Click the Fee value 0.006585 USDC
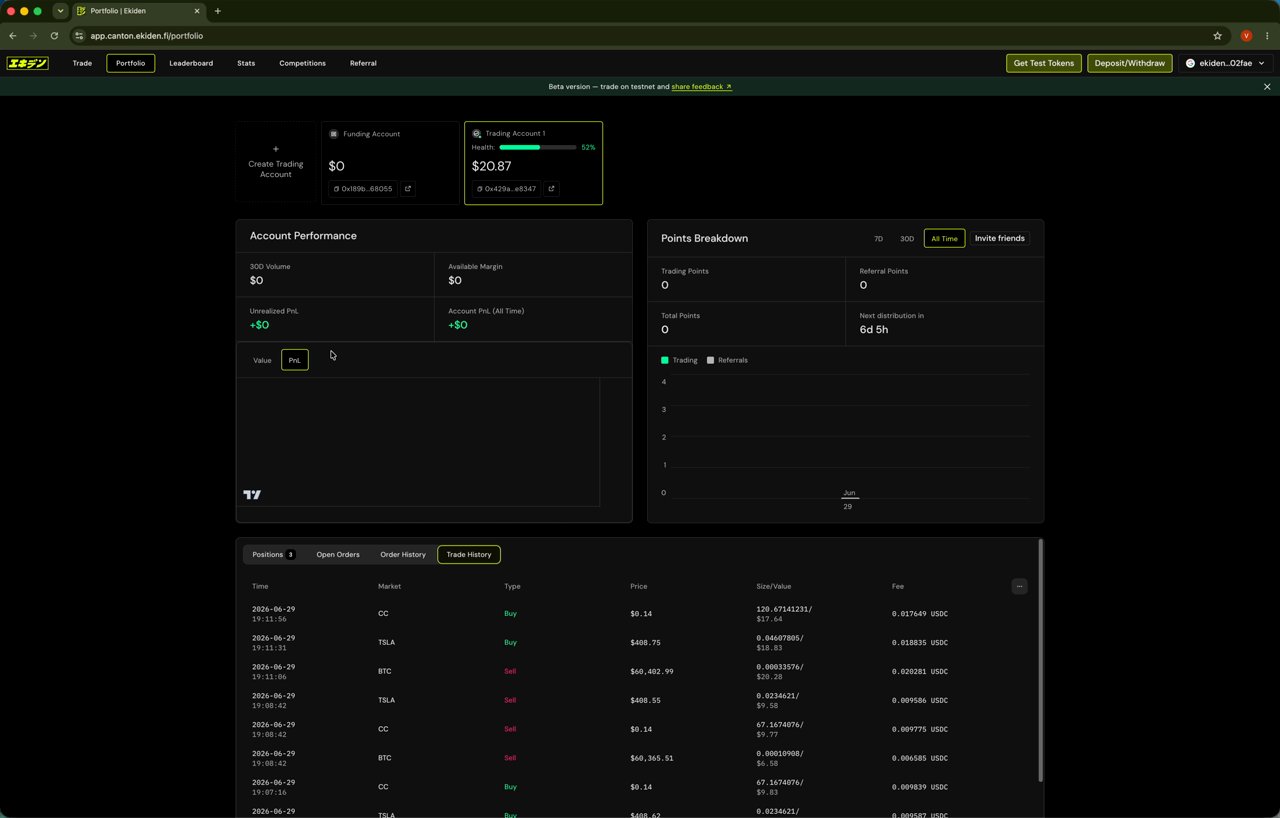Viewport: 1280px width, 818px height. point(920,758)
